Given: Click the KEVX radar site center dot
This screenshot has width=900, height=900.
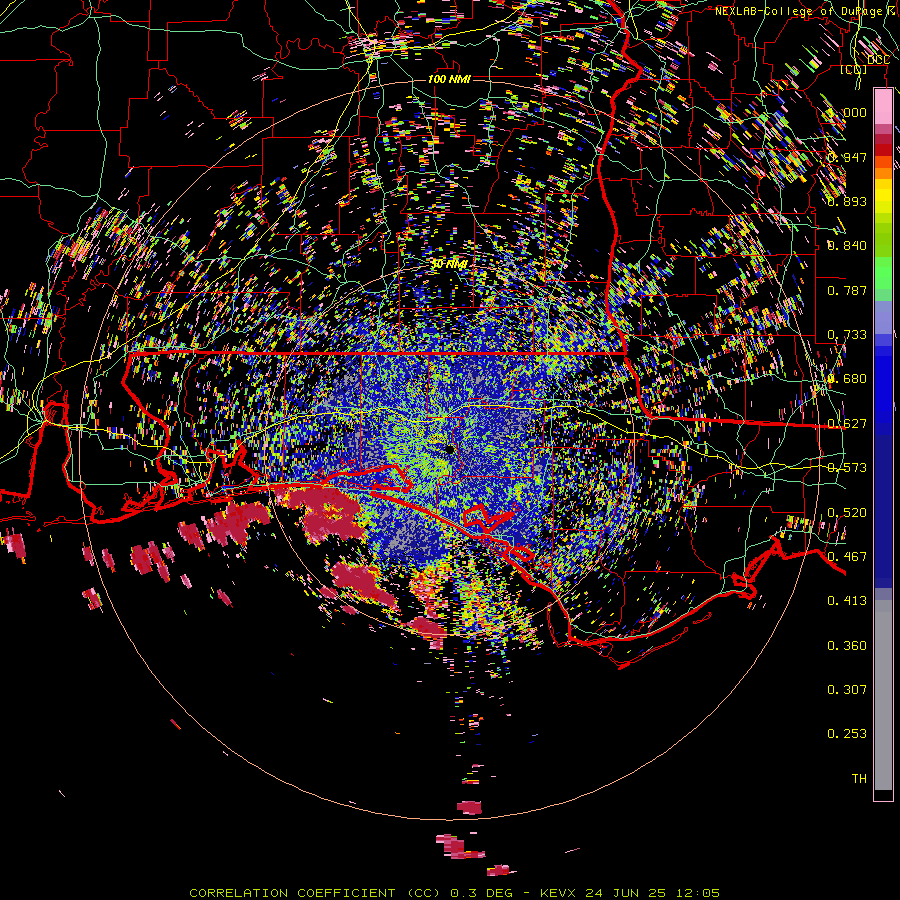Looking at the screenshot, I should [449, 449].
